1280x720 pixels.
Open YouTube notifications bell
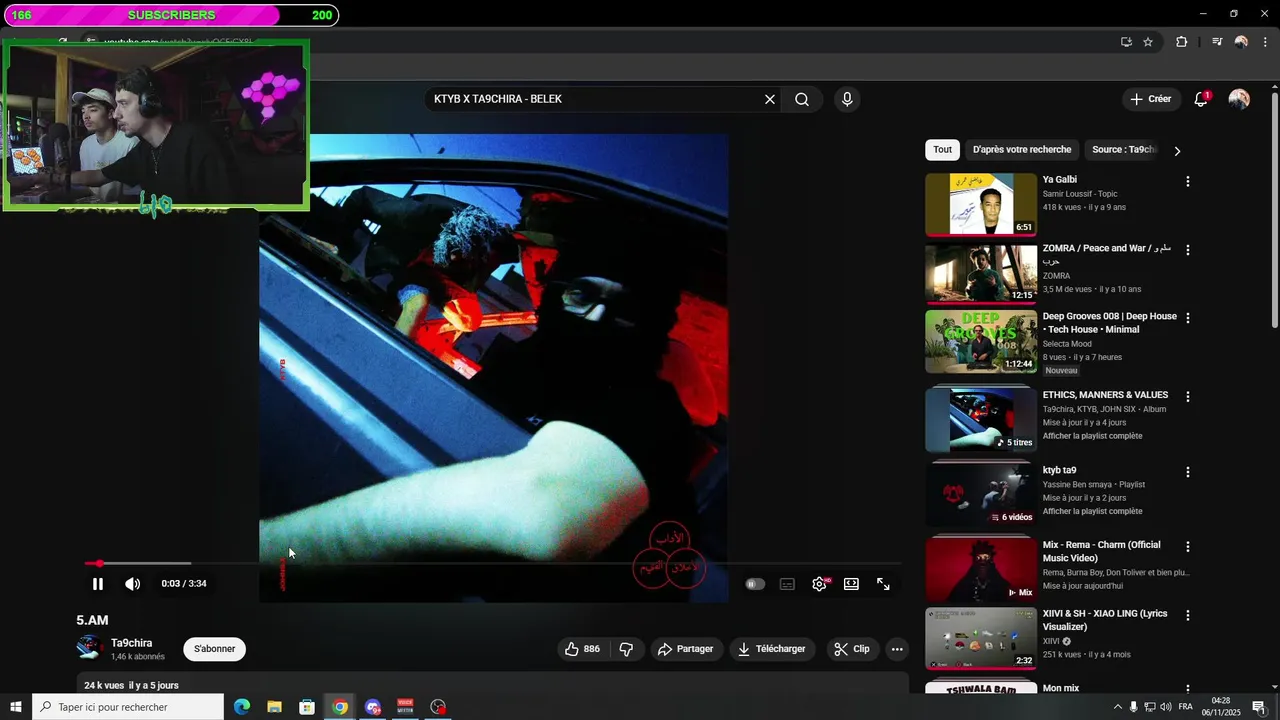pyautogui.click(x=1201, y=99)
